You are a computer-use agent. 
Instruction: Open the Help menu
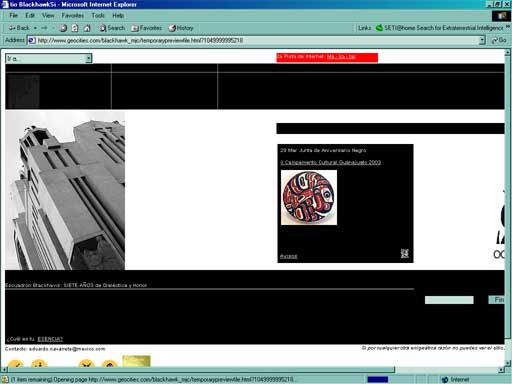coord(118,15)
